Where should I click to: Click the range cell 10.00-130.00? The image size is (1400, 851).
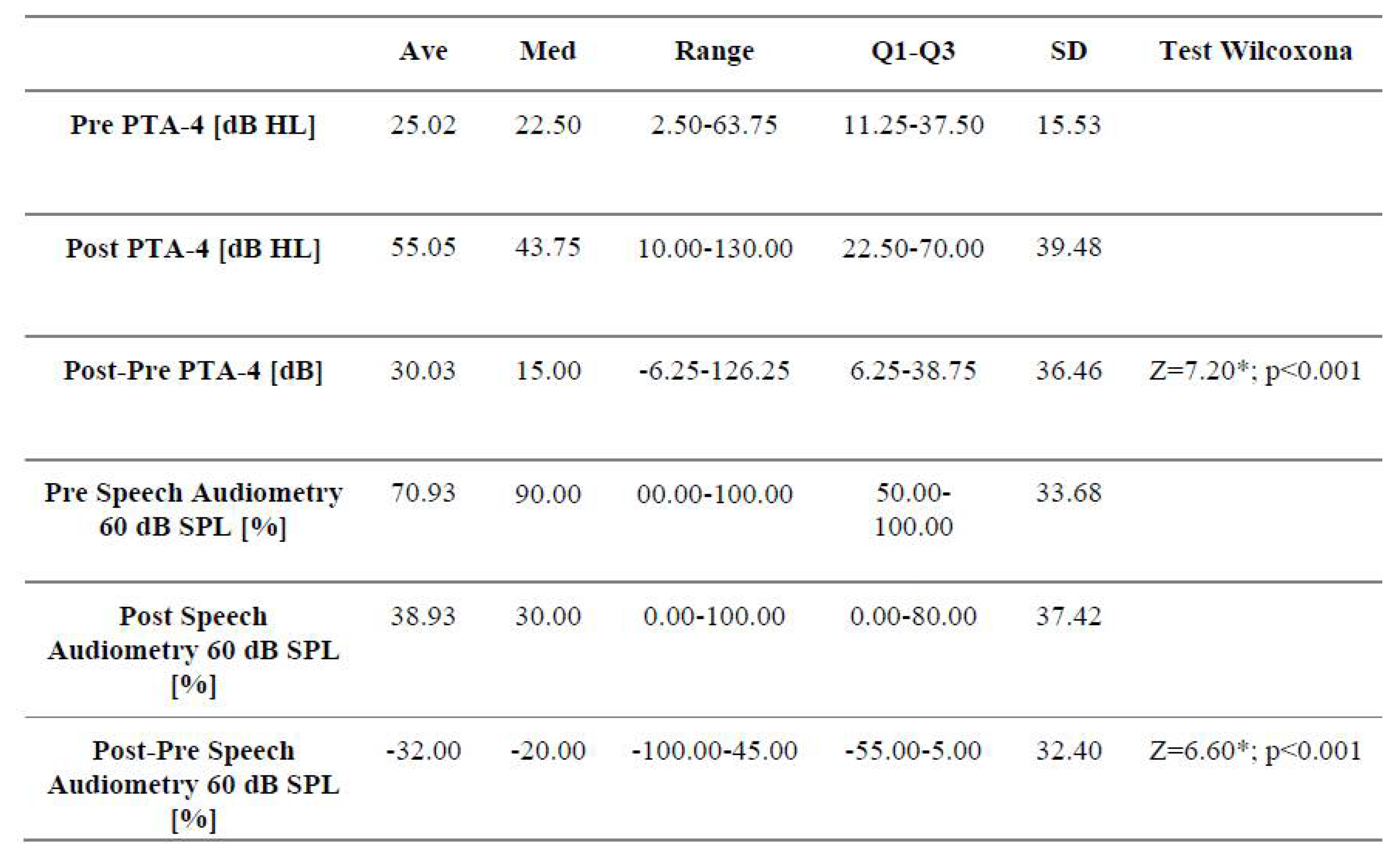[714, 248]
